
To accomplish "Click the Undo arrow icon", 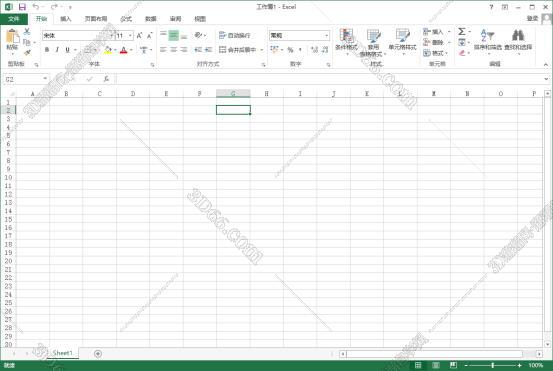I will tap(36, 7).
